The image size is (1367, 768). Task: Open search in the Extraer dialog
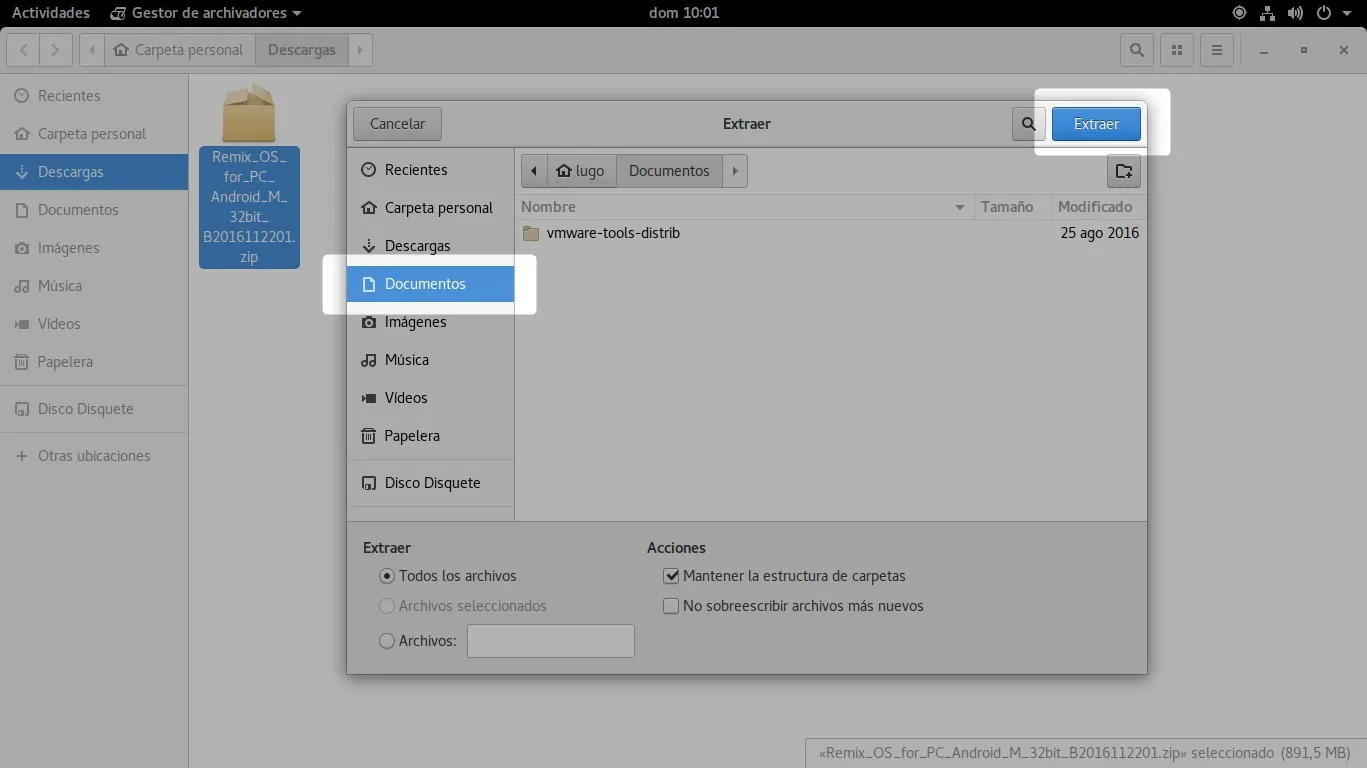(1028, 123)
